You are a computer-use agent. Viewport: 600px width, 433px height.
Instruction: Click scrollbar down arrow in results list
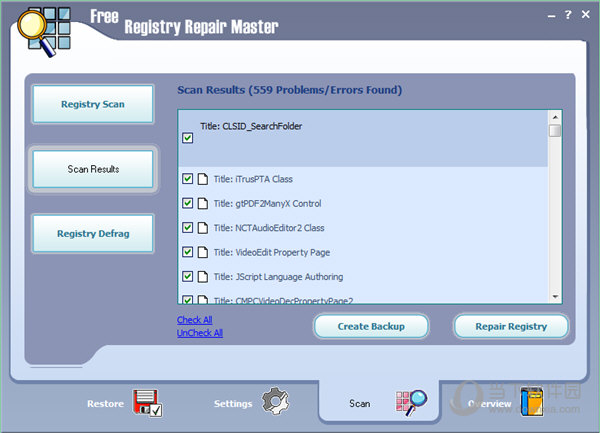[x=555, y=297]
